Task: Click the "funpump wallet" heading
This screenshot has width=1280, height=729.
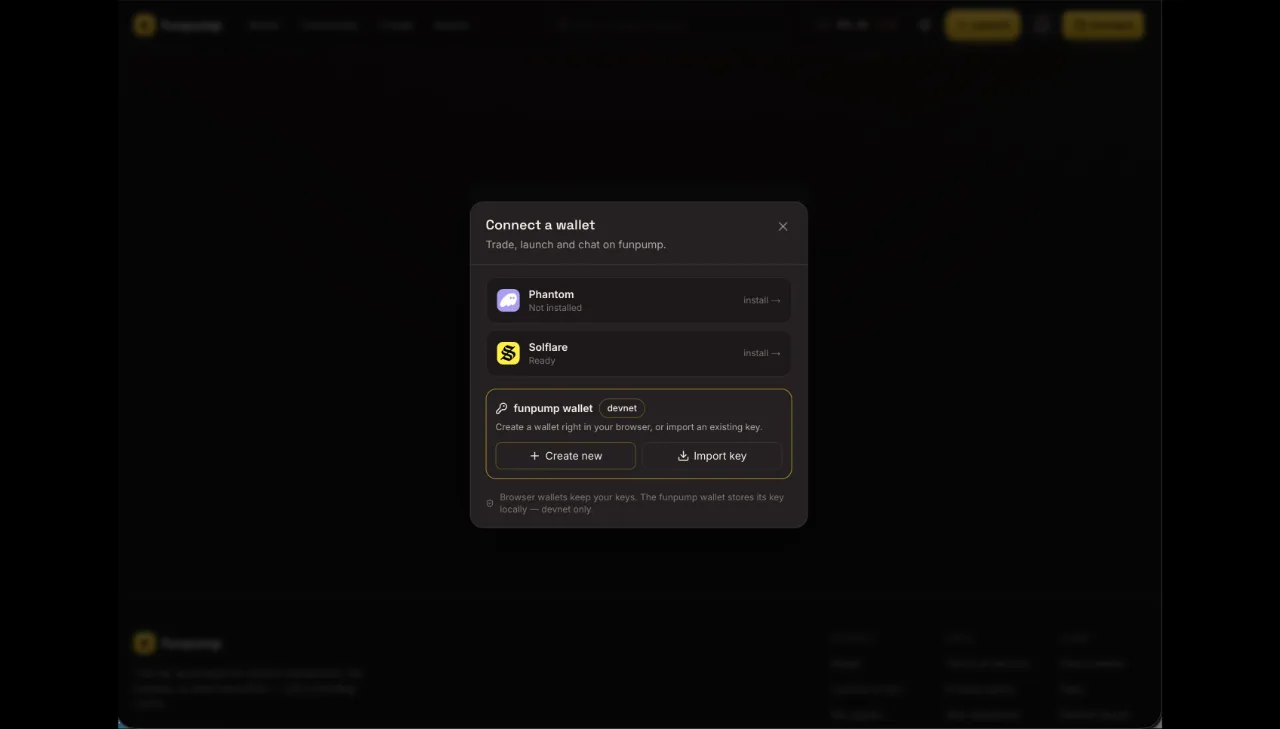Action: pos(553,408)
